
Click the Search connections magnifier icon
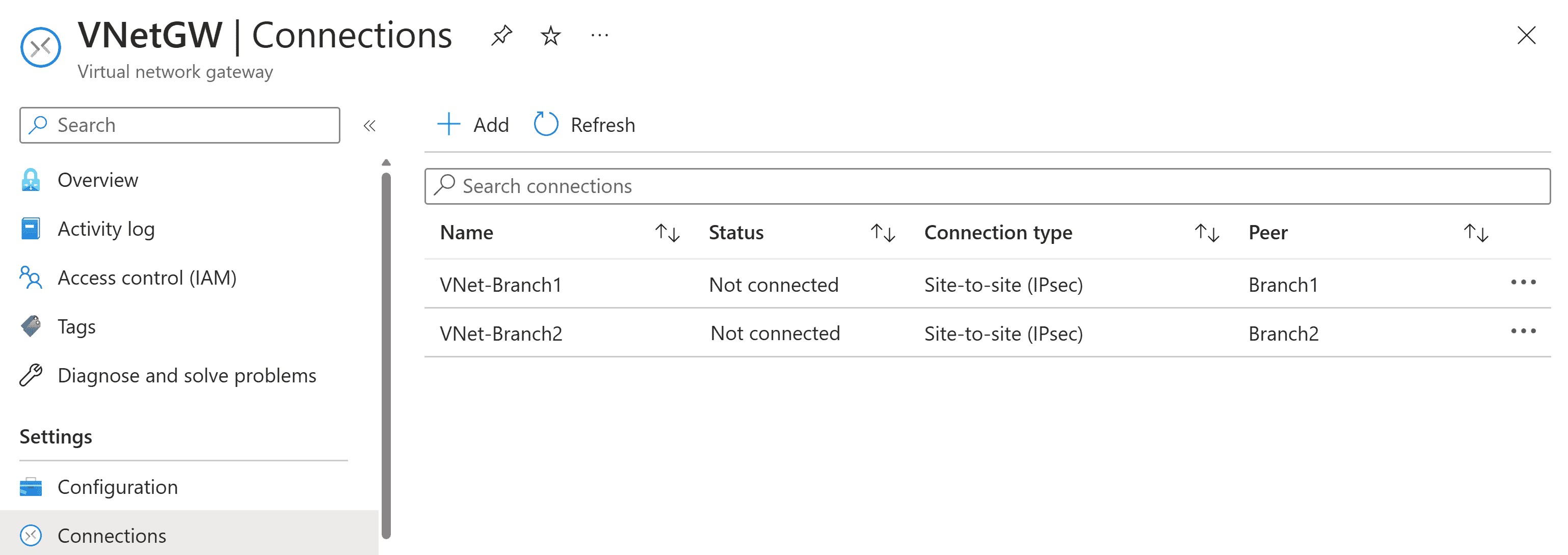click(444, 185)
